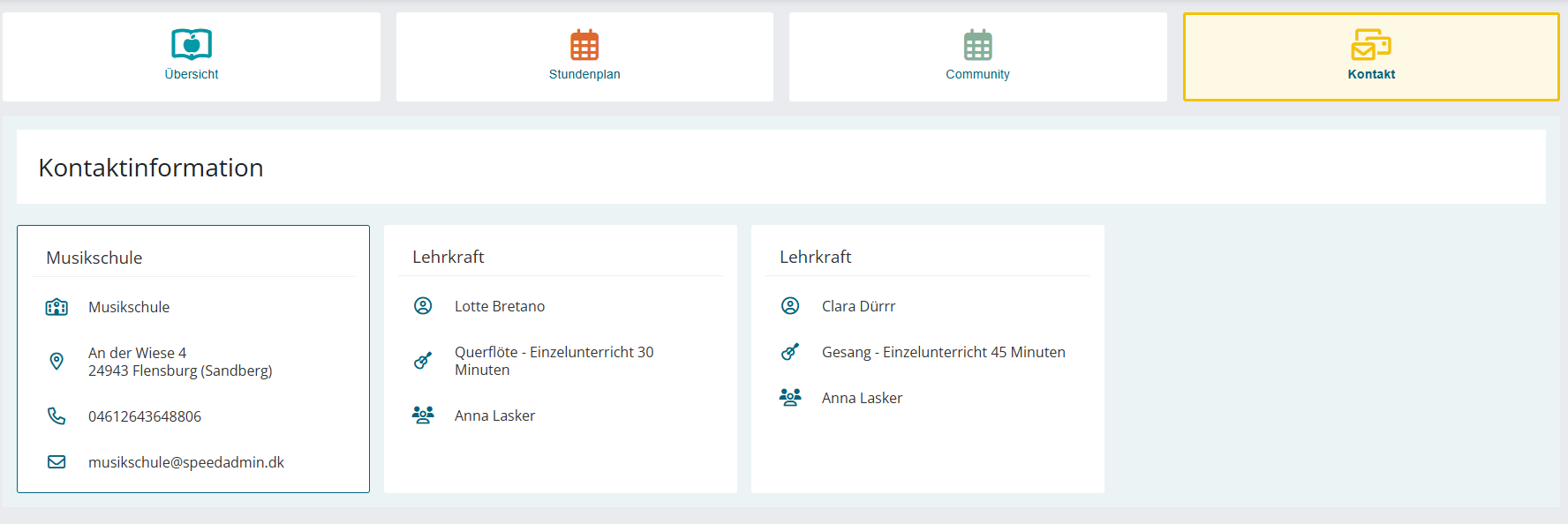Viewport: 1568px width, 524px height.
Task: Click Querflöte - Einzelunterricht 30 Minuten
Action: coord(554,361)
